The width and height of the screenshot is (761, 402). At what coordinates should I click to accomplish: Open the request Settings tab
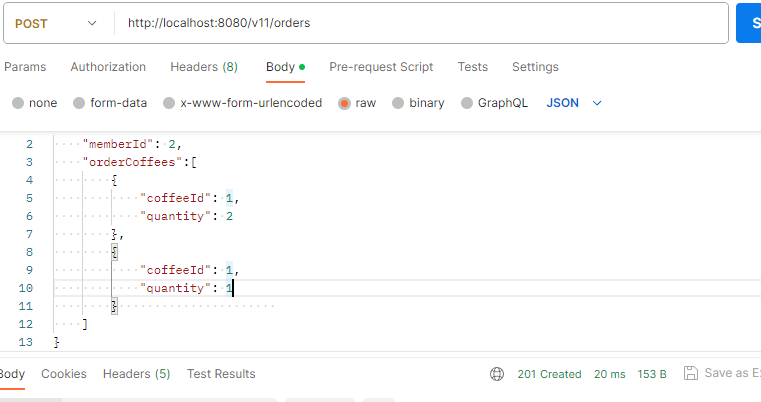[x=535, y=67]
